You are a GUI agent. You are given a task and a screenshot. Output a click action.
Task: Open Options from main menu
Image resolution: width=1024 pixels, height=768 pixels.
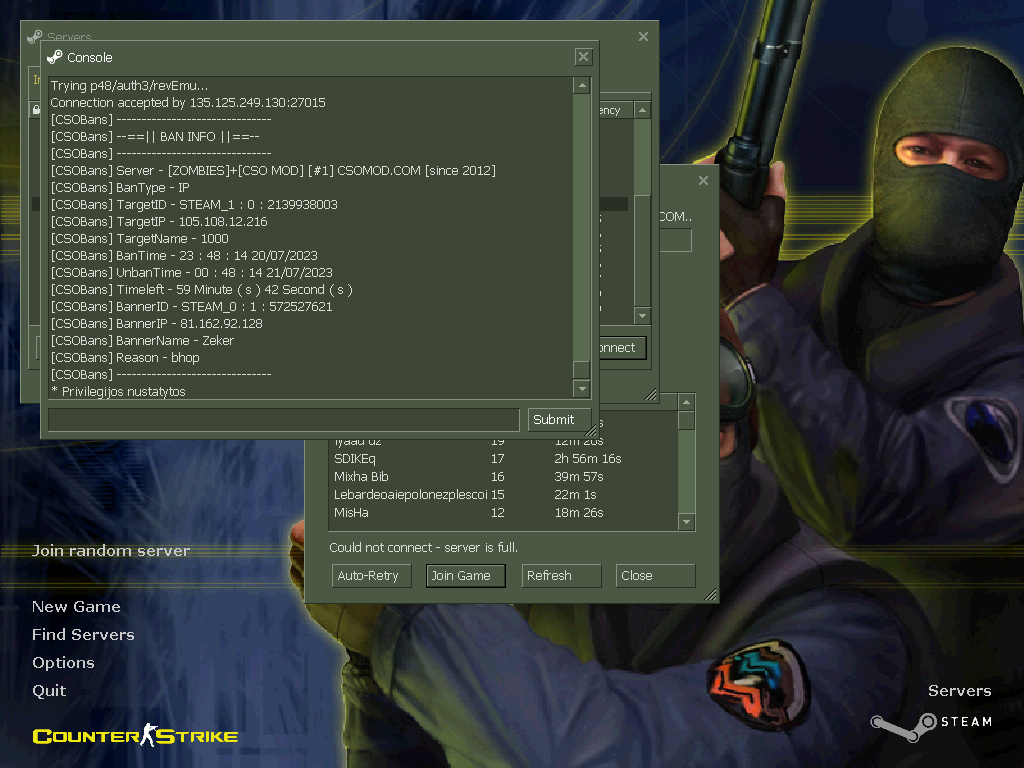click(x=63, y=663)
